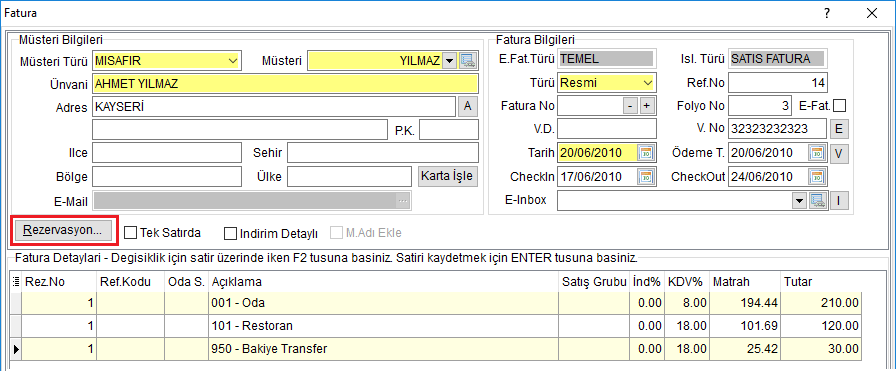Click the Bölge input field

(x=167, y=177)
